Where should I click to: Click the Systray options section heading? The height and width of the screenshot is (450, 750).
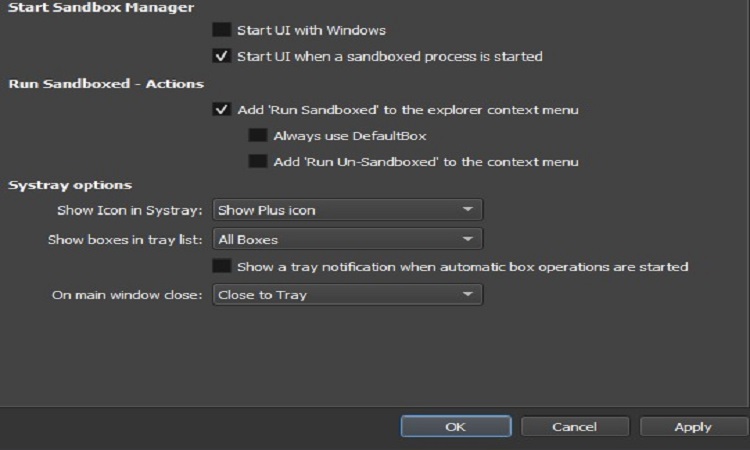(70, 185)
